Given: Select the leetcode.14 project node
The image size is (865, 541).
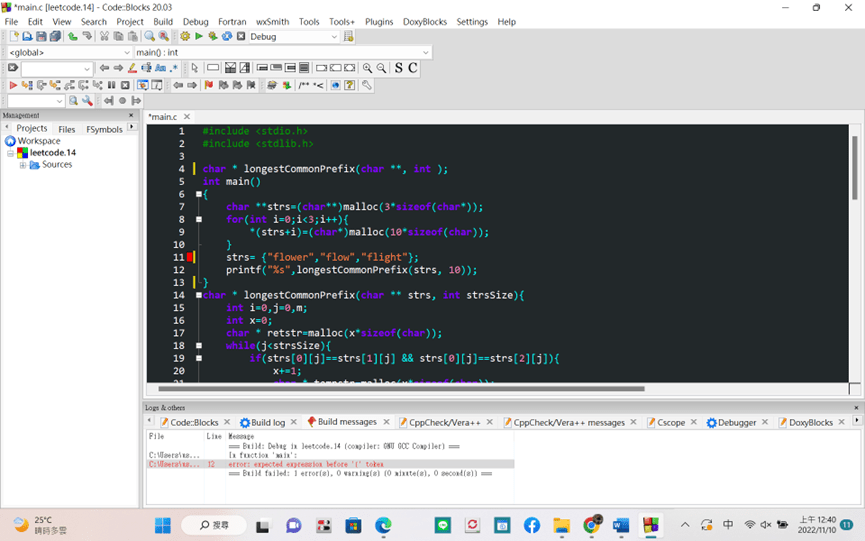Looking at the screenshot, I should click(52, 153).
